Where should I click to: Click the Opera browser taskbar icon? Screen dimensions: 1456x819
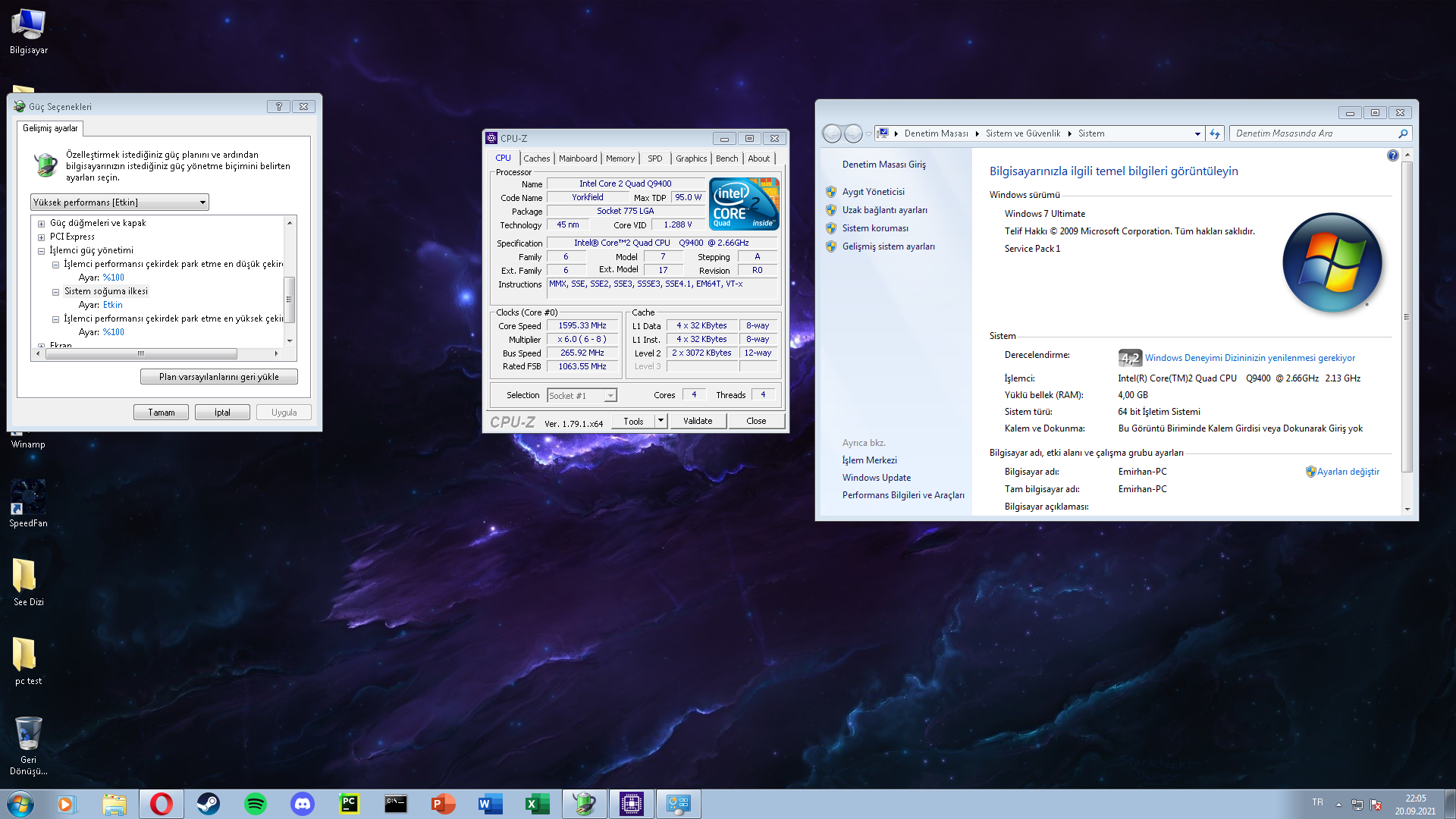pyautogui.click(x=161, y=804)
